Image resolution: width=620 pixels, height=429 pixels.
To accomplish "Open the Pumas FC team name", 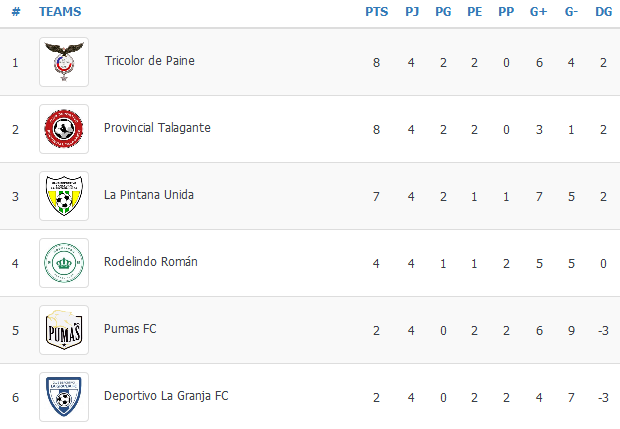I will 130,329.
